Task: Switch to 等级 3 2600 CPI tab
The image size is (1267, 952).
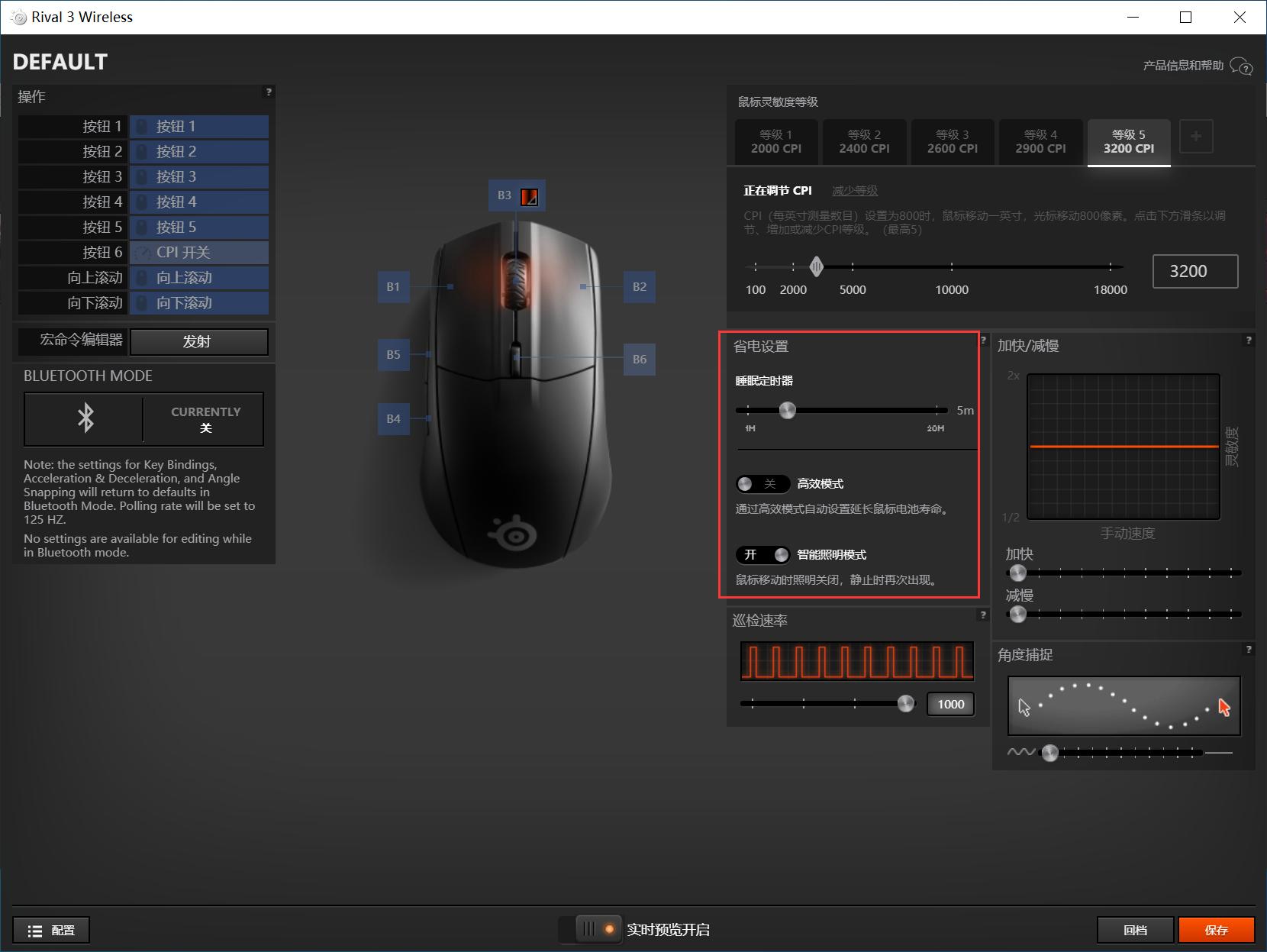Action: pos(952,142)
